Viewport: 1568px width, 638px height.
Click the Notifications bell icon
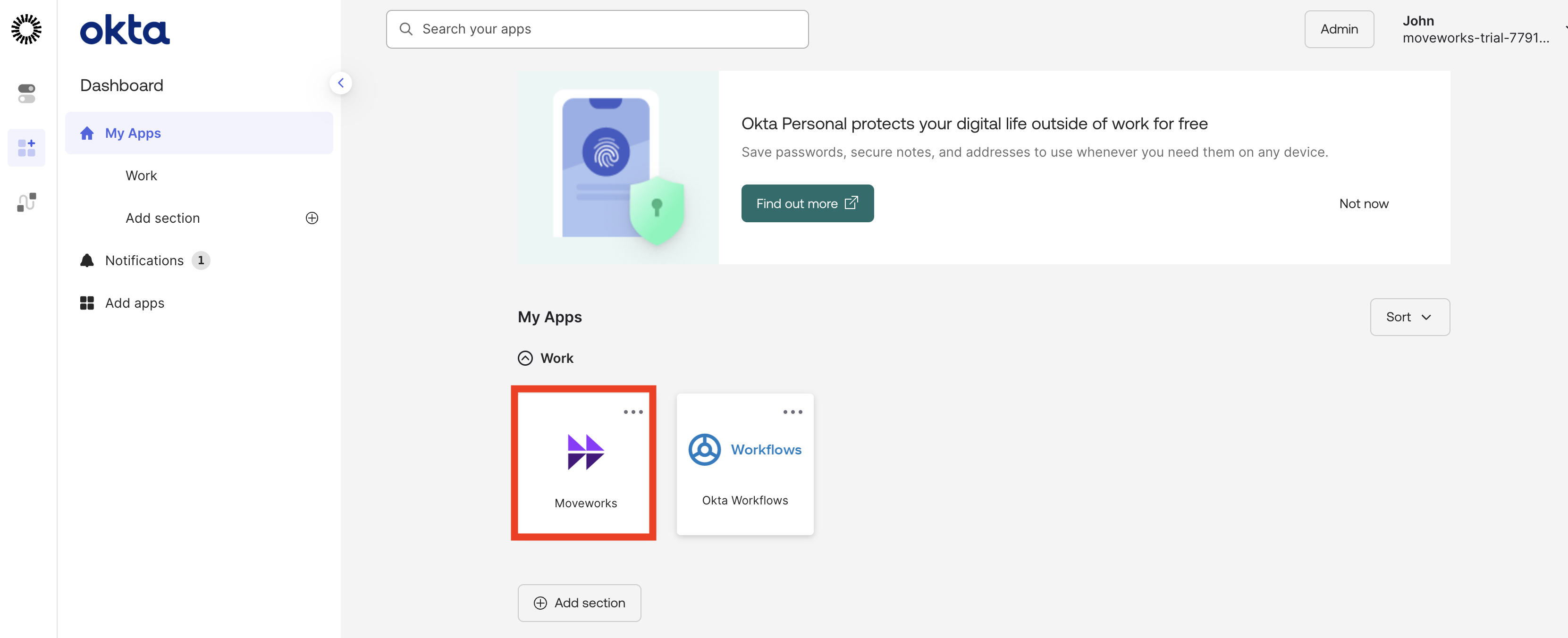pyautogui.click(x=87, y=260)
